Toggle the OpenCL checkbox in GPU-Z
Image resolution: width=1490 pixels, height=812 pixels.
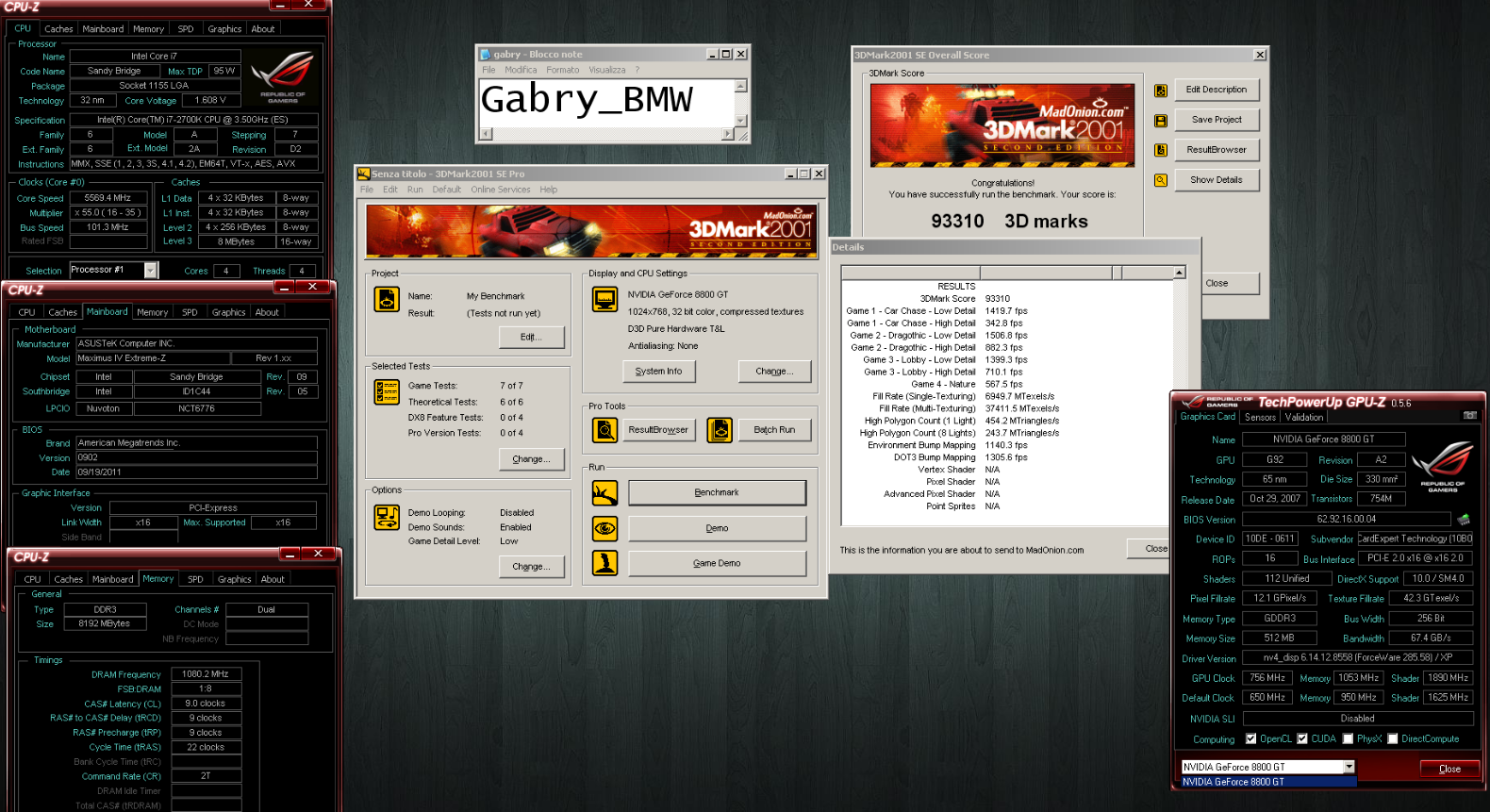tap(1250, 738)
